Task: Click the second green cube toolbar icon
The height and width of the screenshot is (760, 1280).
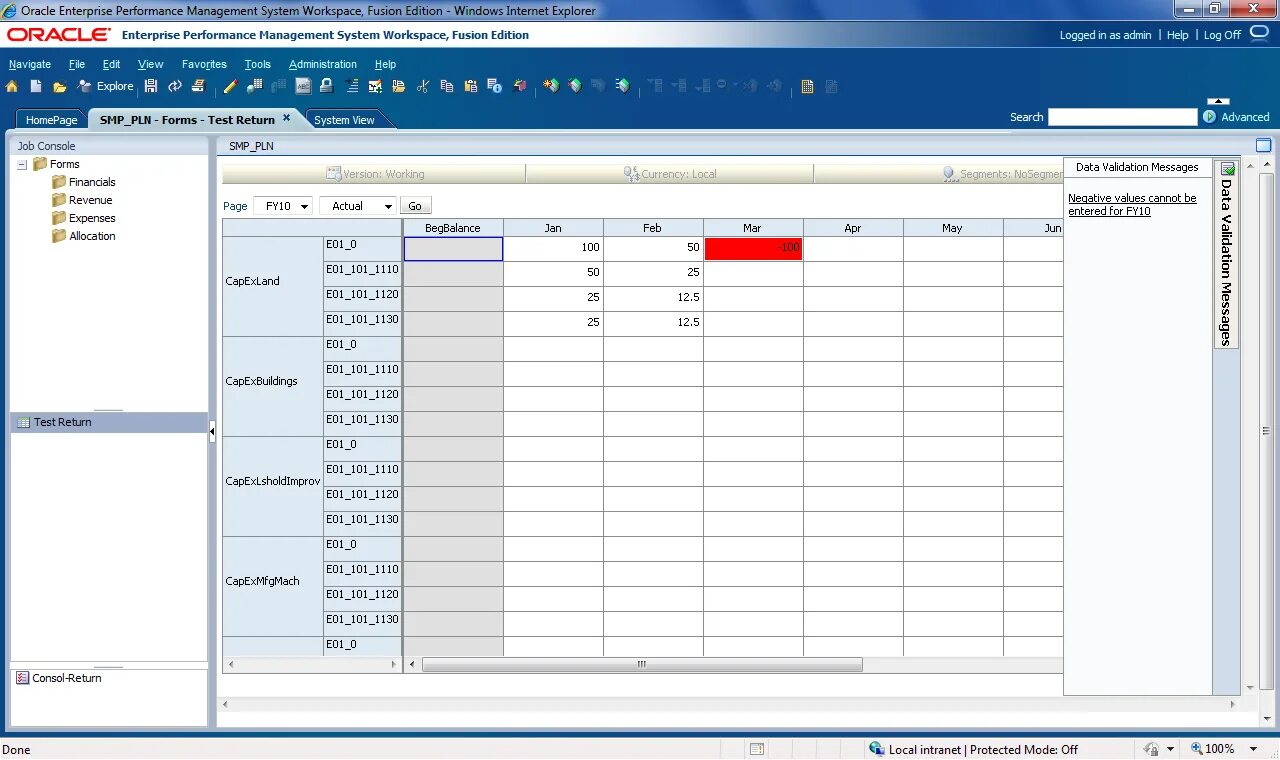Action: click(x=575, y=86)
